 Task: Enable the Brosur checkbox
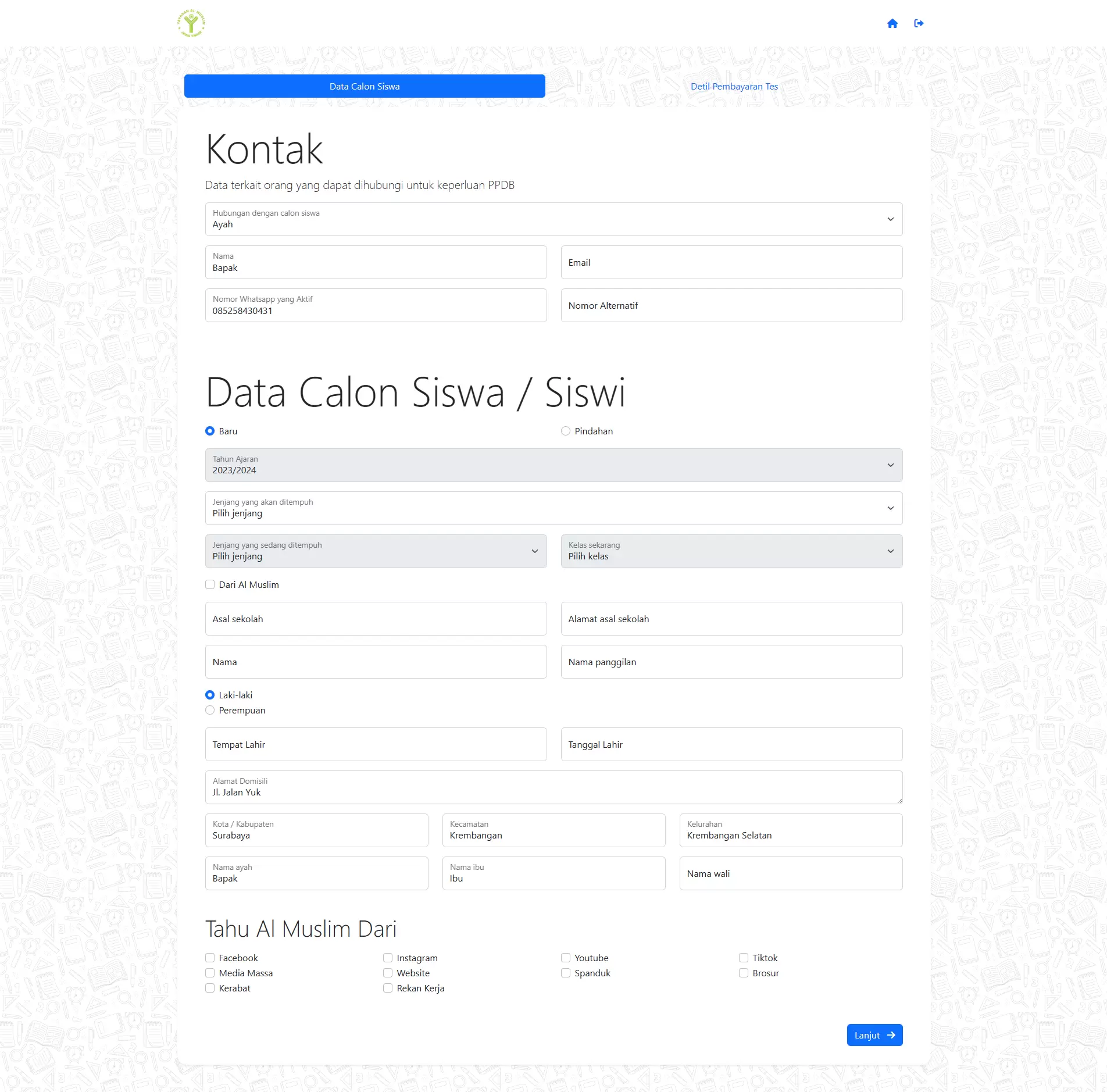pyautogui.click(x=744, y=973)
